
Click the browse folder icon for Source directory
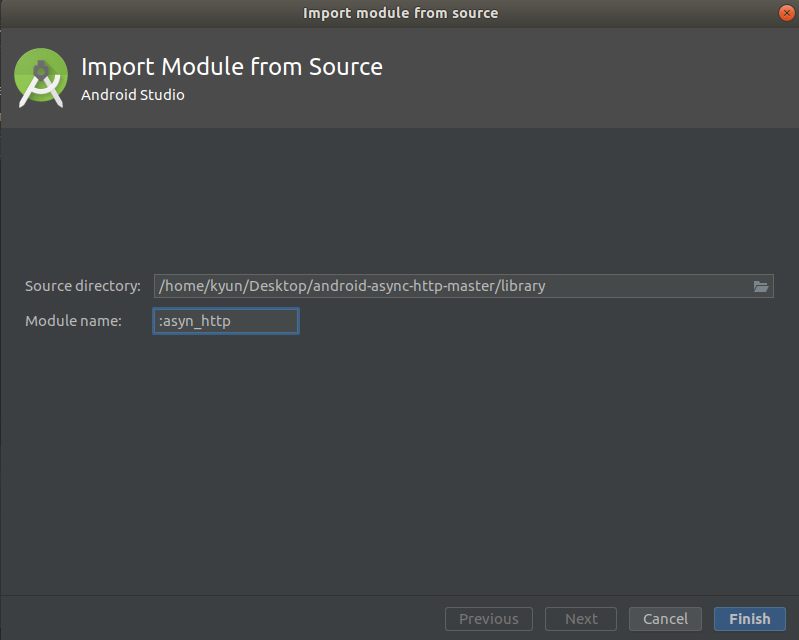click(x=761, y=286)
